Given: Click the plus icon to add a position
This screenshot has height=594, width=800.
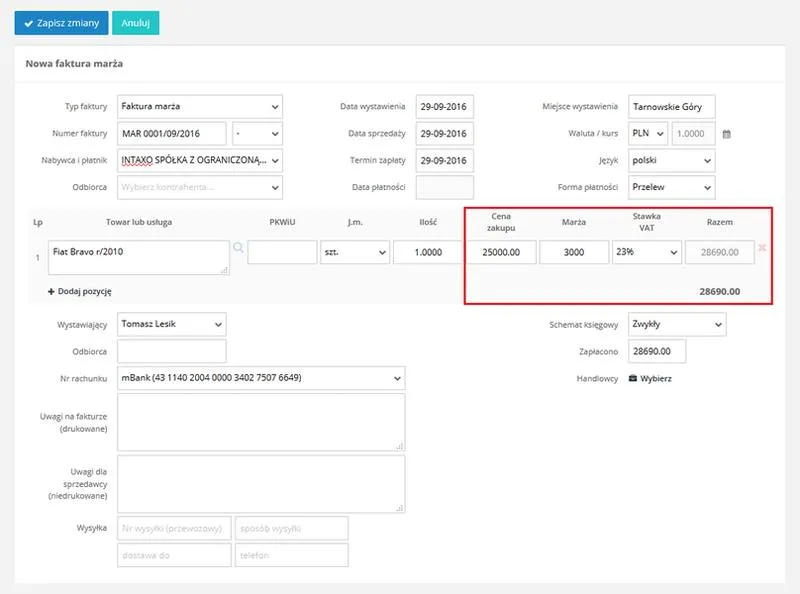Looking at the screenshot, I should pos(51,291).
